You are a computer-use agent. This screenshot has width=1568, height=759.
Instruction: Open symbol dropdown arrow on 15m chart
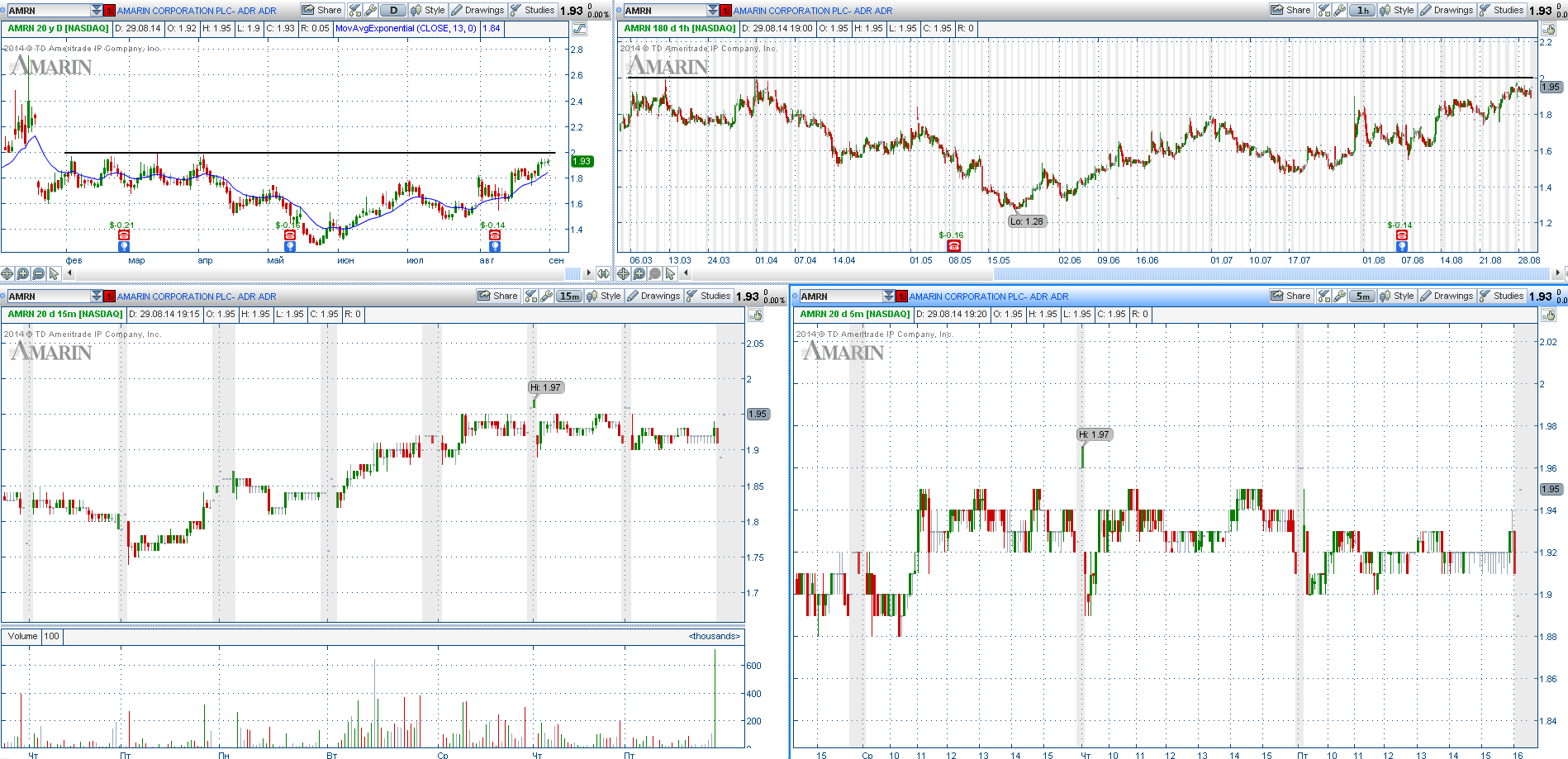coord(97,296)
